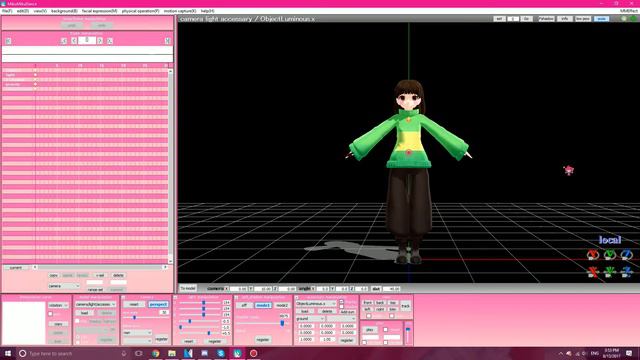Open the ground dropdown in accessory panel

click(x=310, y=318)
